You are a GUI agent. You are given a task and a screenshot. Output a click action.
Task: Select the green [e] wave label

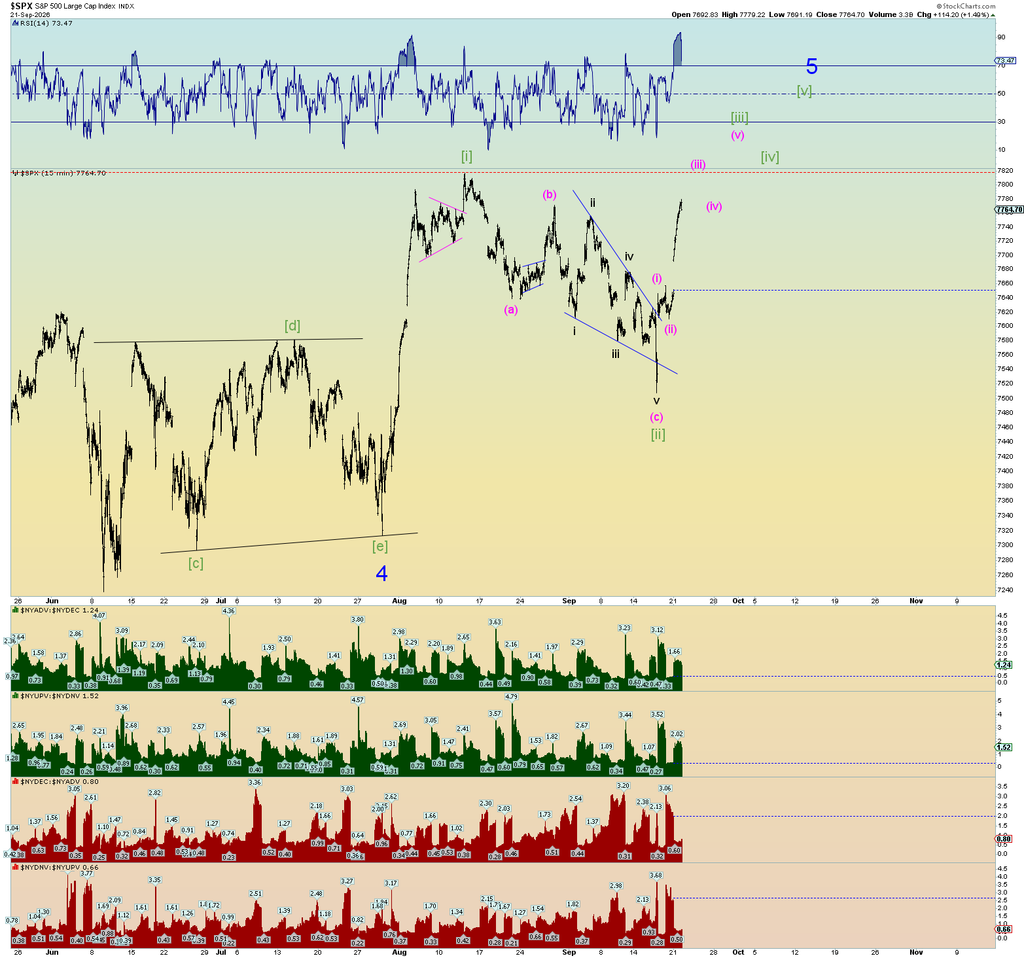click(x=380, y=546)
